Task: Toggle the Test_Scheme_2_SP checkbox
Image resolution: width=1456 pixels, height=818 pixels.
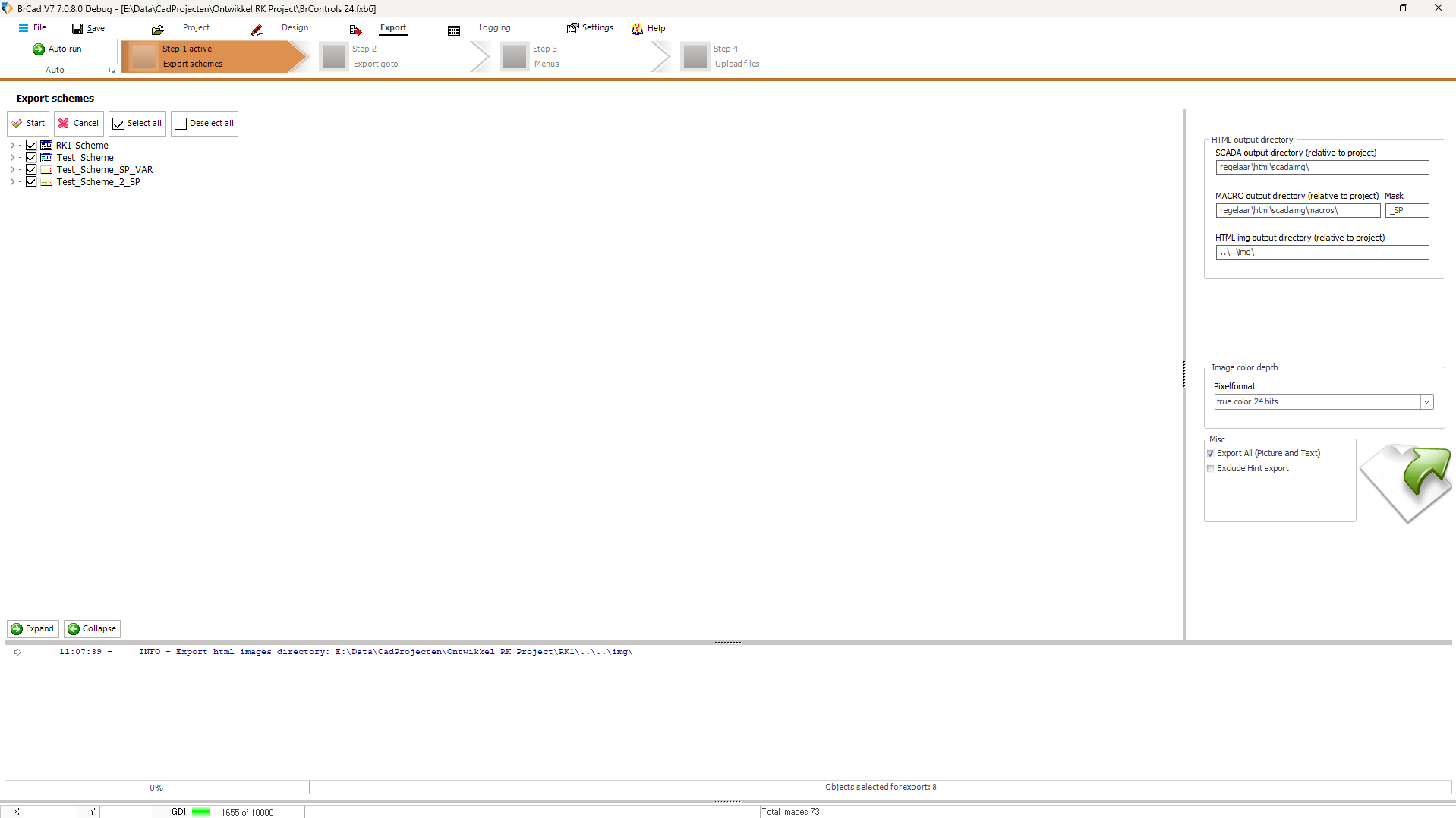Action: pos(31,182)
